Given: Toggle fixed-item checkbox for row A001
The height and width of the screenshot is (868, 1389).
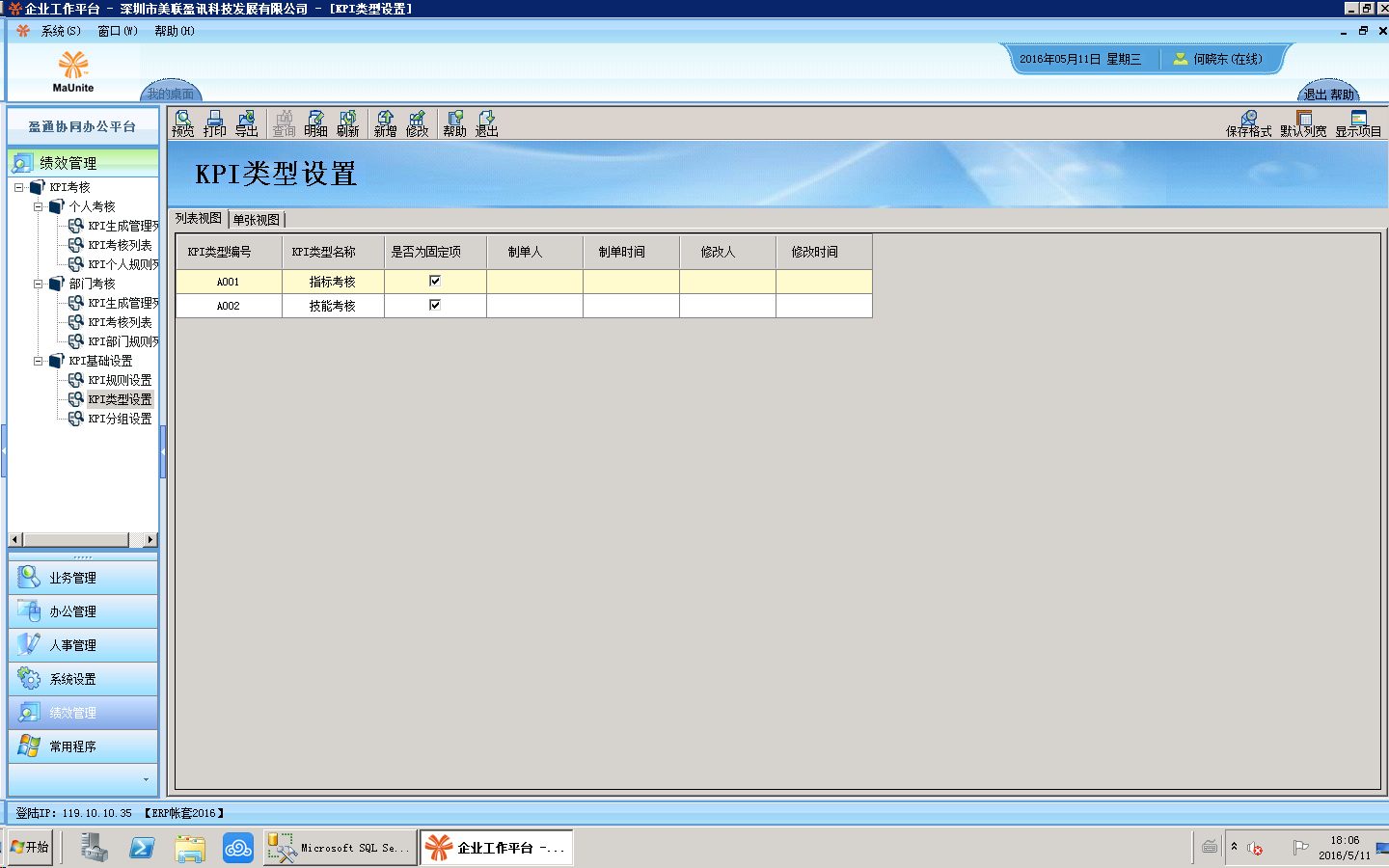Looking at the screenshot, I should (x=435, y=281).
